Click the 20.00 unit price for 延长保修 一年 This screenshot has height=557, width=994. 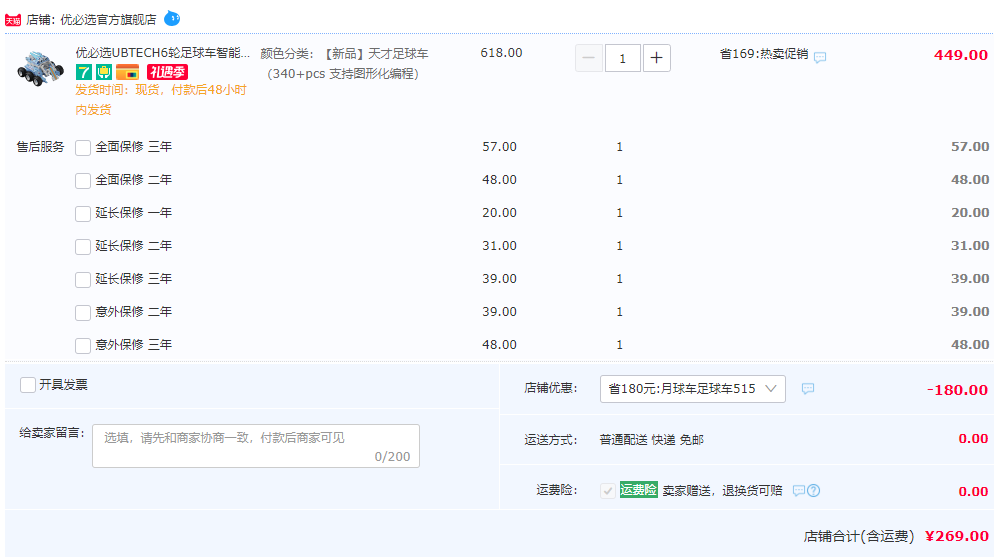click(500, 213)
